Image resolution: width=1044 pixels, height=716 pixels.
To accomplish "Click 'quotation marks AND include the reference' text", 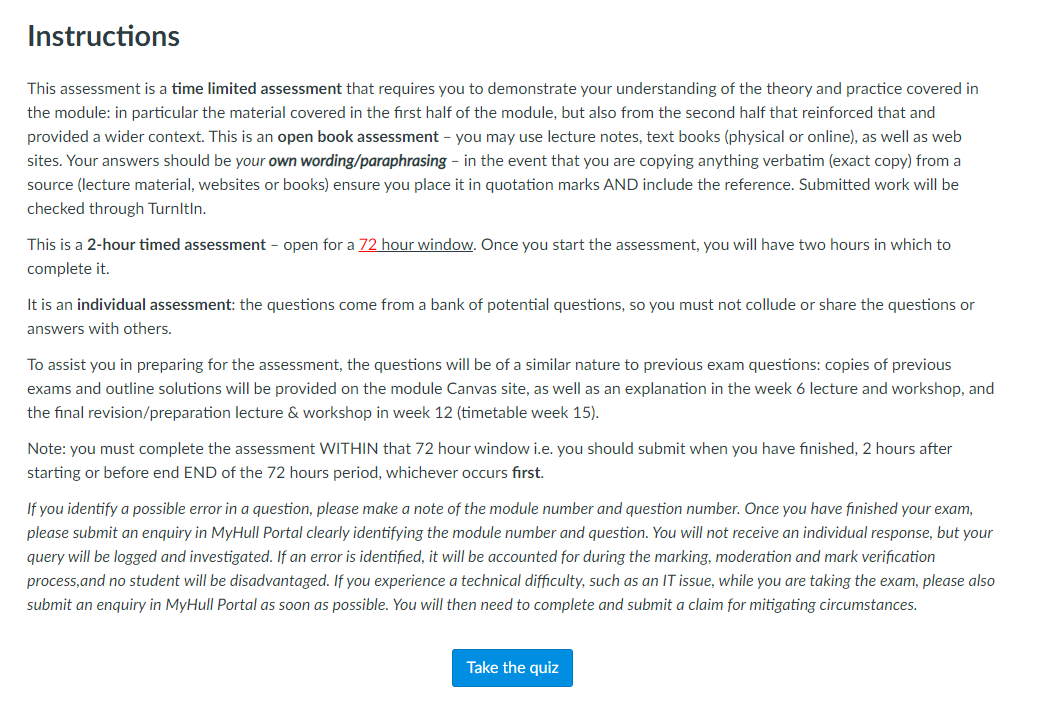I will (x=640, y=185).
